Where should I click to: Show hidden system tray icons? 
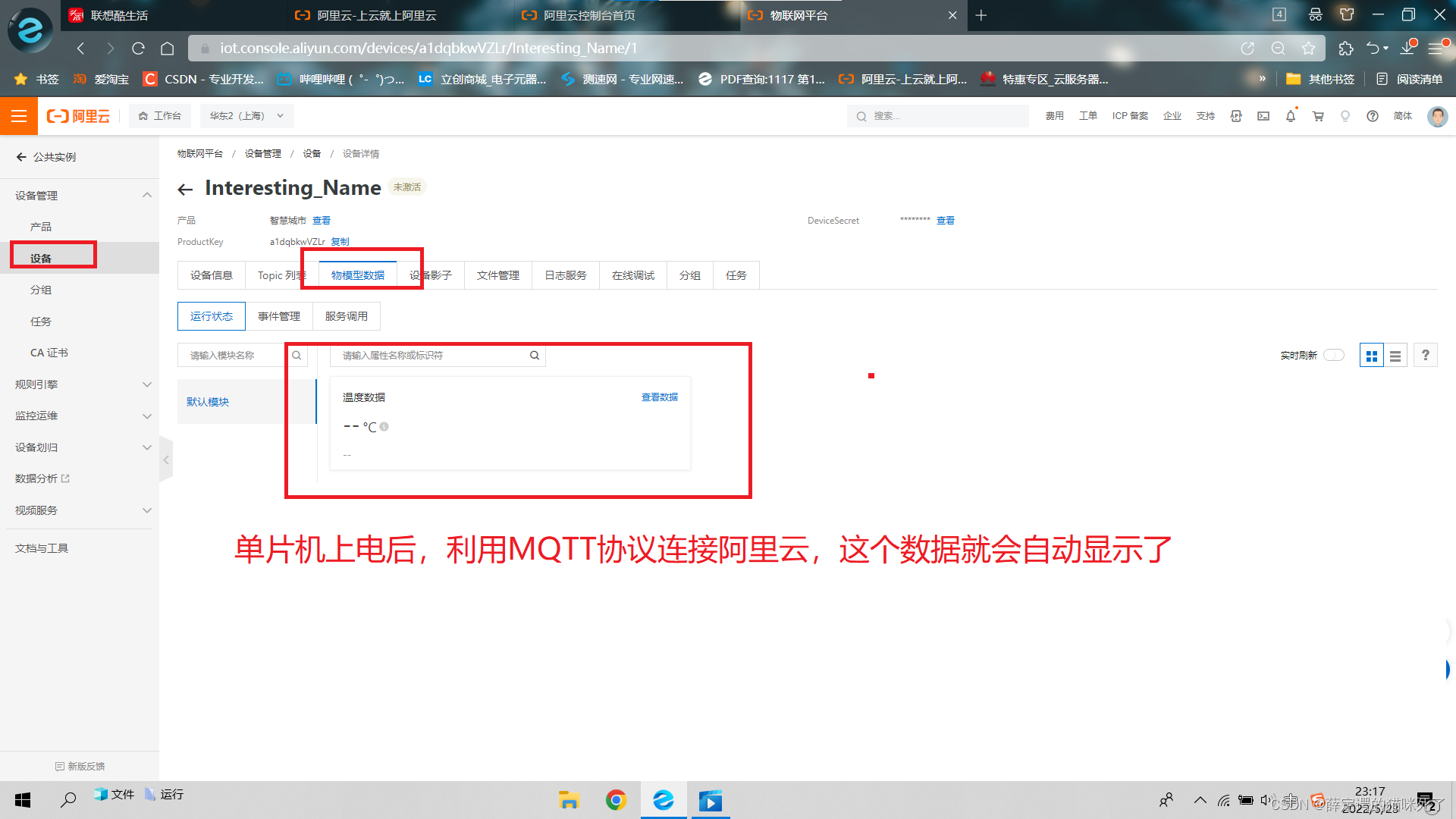coord(1200,800)
